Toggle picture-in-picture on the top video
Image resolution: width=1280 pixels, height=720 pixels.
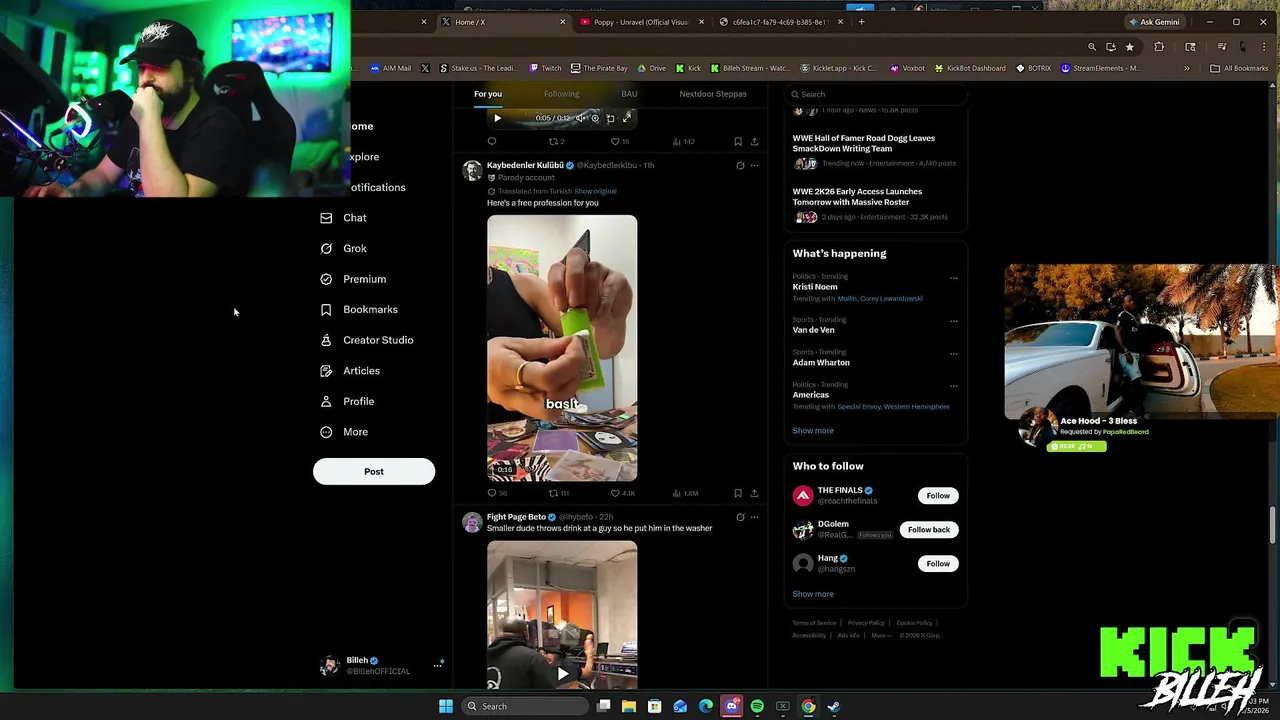pos(610,118)
